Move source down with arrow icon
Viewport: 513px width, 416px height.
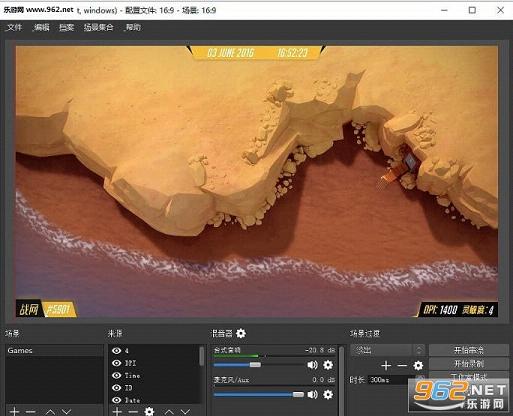(185, 412)
